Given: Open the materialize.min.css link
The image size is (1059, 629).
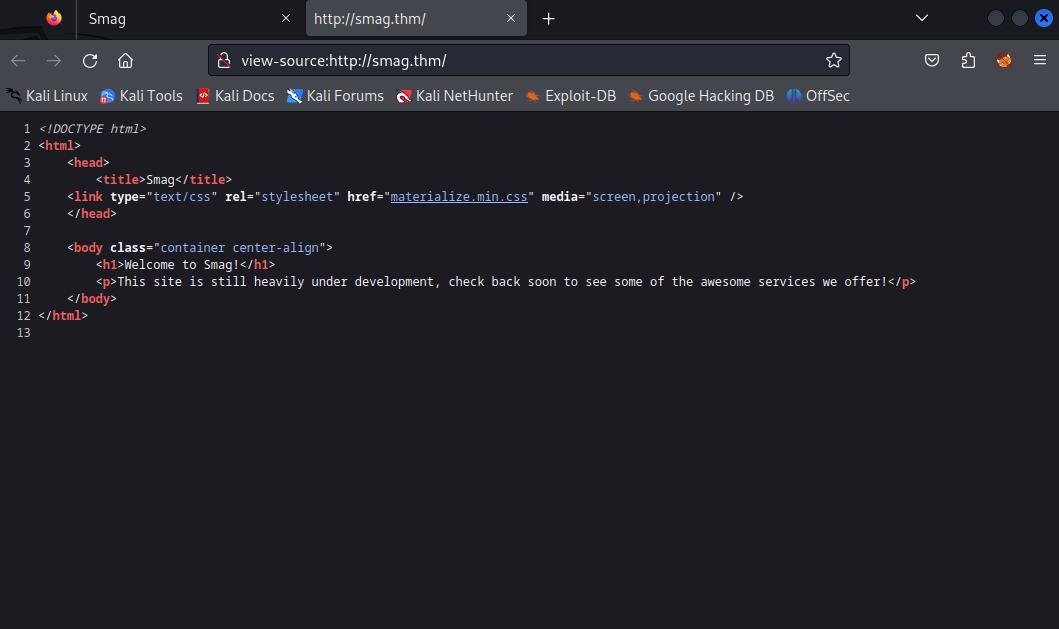Looking at the screenshot, I should tap(459, 197).
